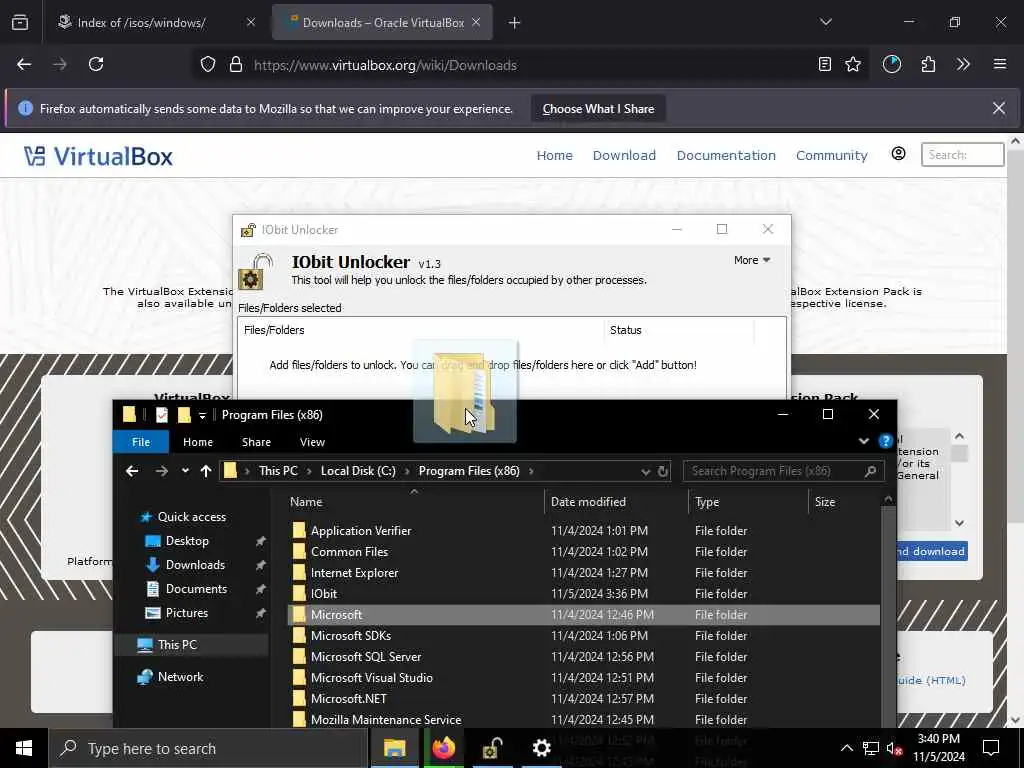Viewport: 1024px width, 768px height.
Task: Sort by Name column header
Action: tap(415, 502)
